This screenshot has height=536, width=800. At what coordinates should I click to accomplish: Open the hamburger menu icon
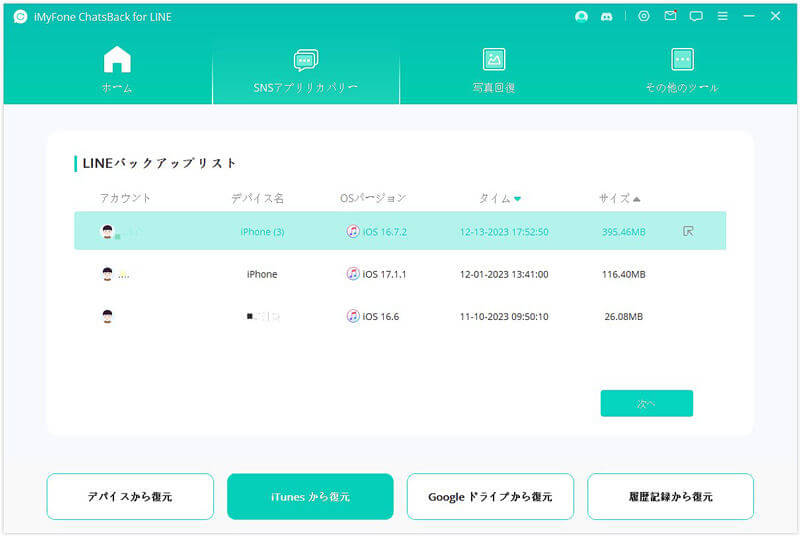coord(722,16)
